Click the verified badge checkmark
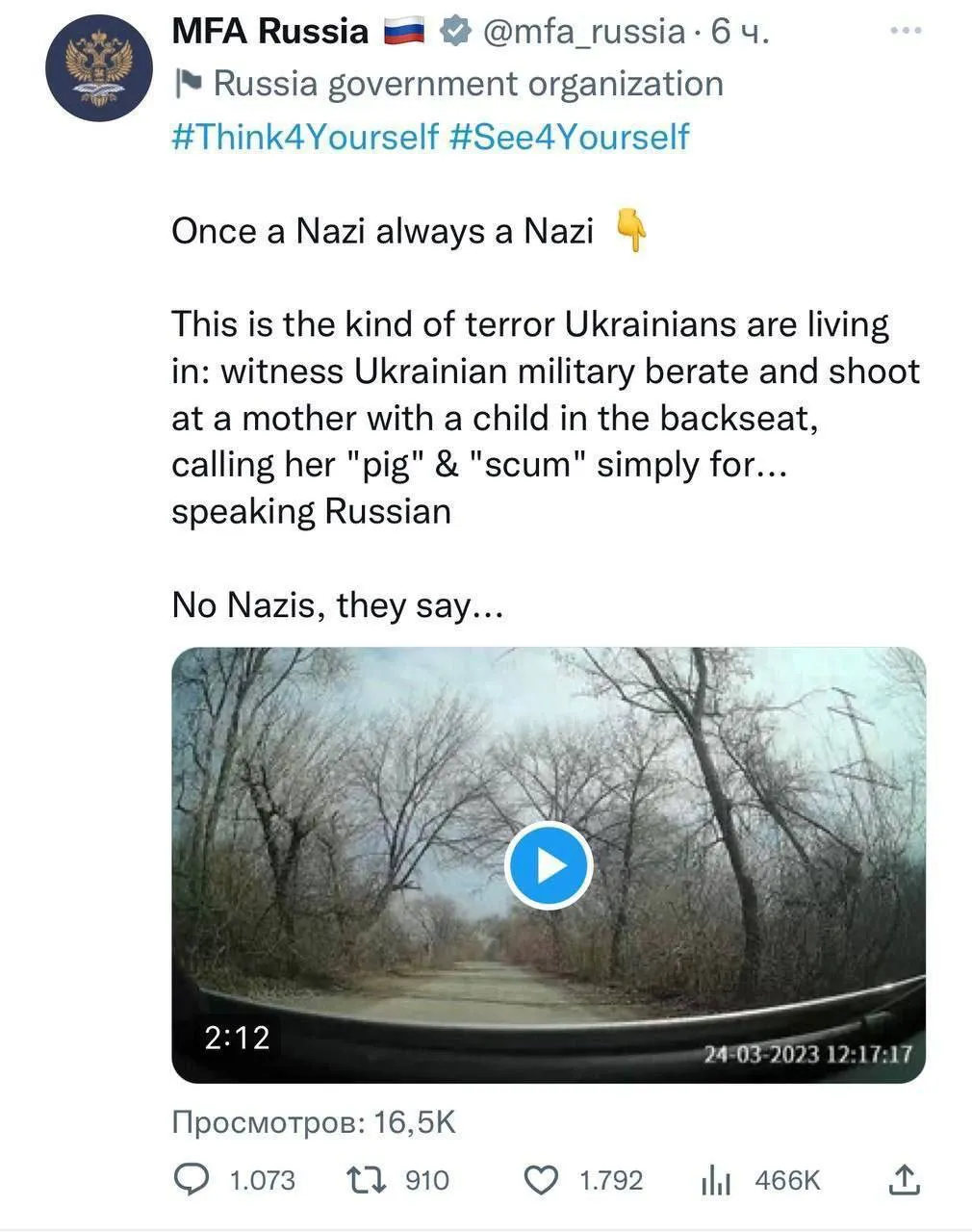The width and height of the screenshot is (972, 1232). pyautogui.click(x=454, y=32)
